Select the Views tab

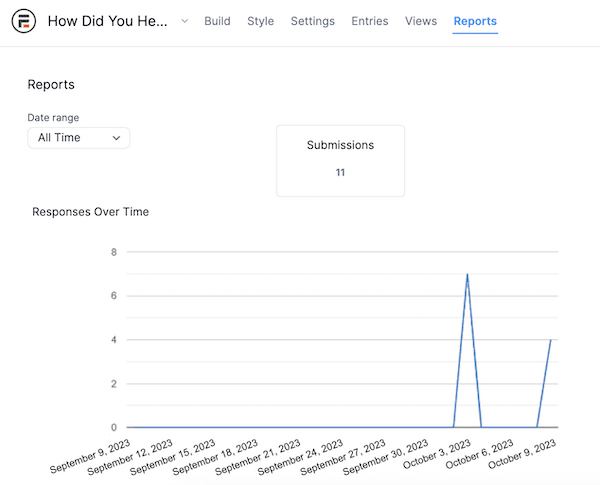point(421,21)
